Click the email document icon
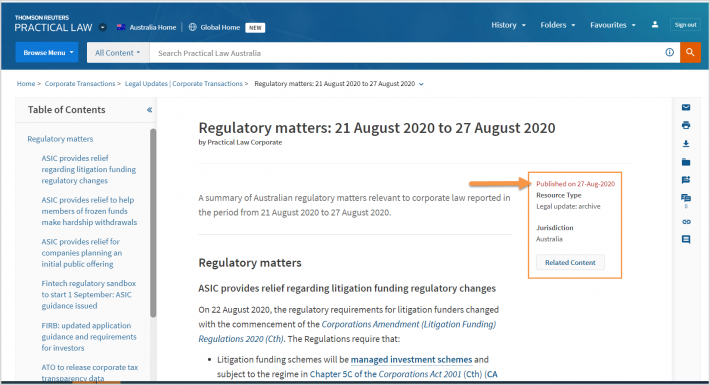The width and height of the screenshot is (710, 385). [686, 107]
